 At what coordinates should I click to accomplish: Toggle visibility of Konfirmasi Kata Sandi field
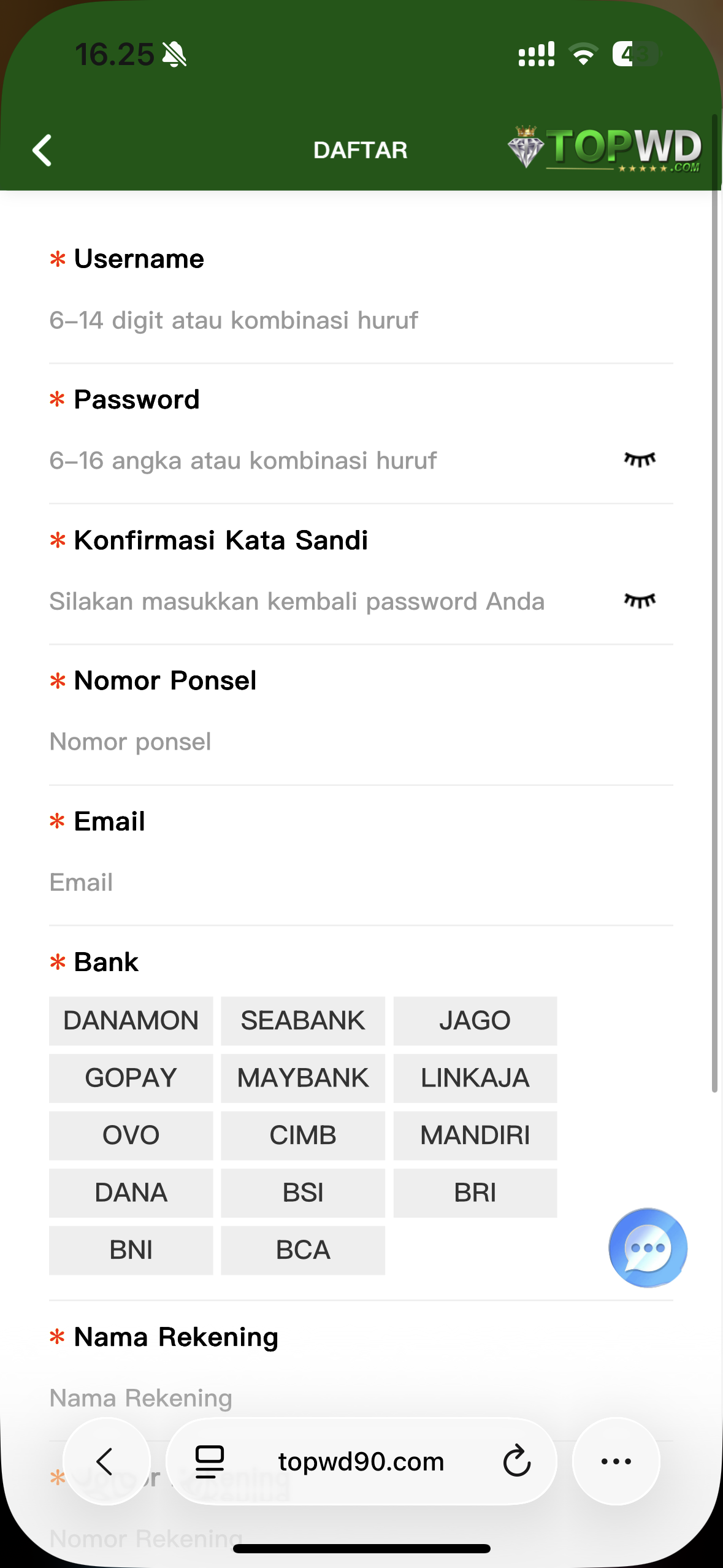tap(640, 600)
